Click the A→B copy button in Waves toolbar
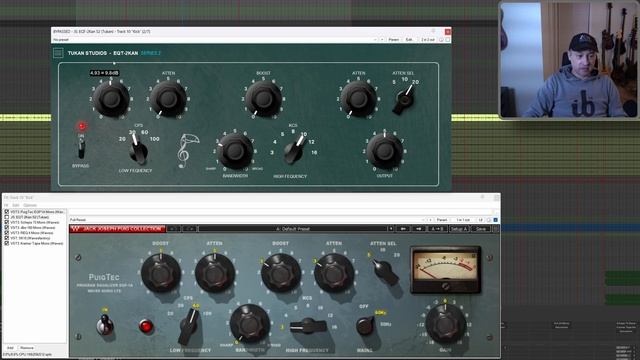Viewport: 640px width, 360px height. point(437,229)
